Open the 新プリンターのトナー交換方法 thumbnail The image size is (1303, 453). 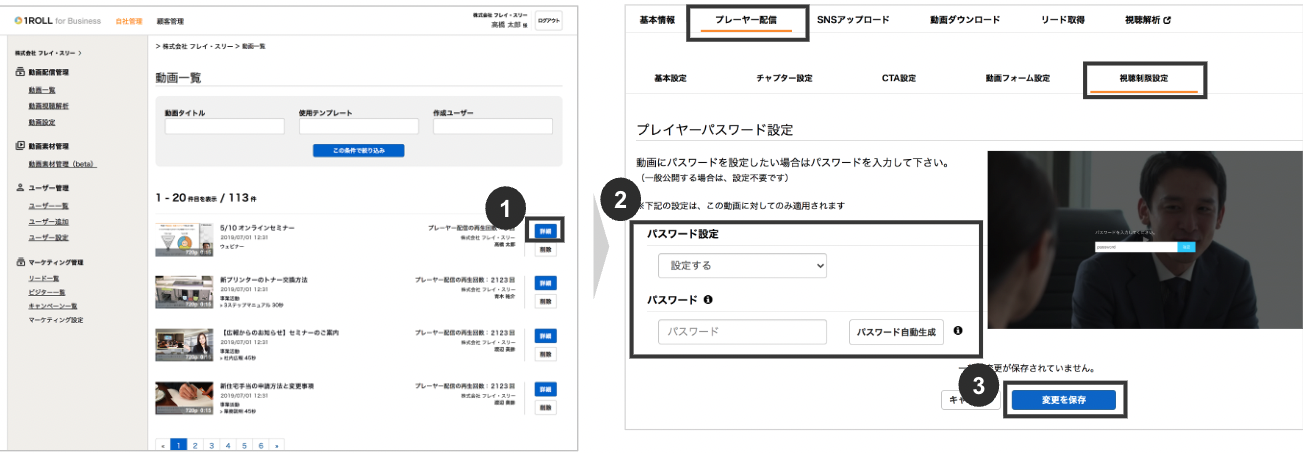(x=184, y=292)
